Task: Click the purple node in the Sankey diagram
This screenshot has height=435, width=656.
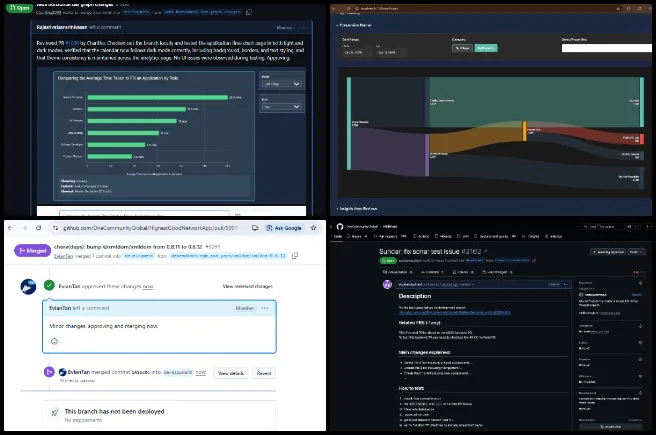Action: coord(427,155)
